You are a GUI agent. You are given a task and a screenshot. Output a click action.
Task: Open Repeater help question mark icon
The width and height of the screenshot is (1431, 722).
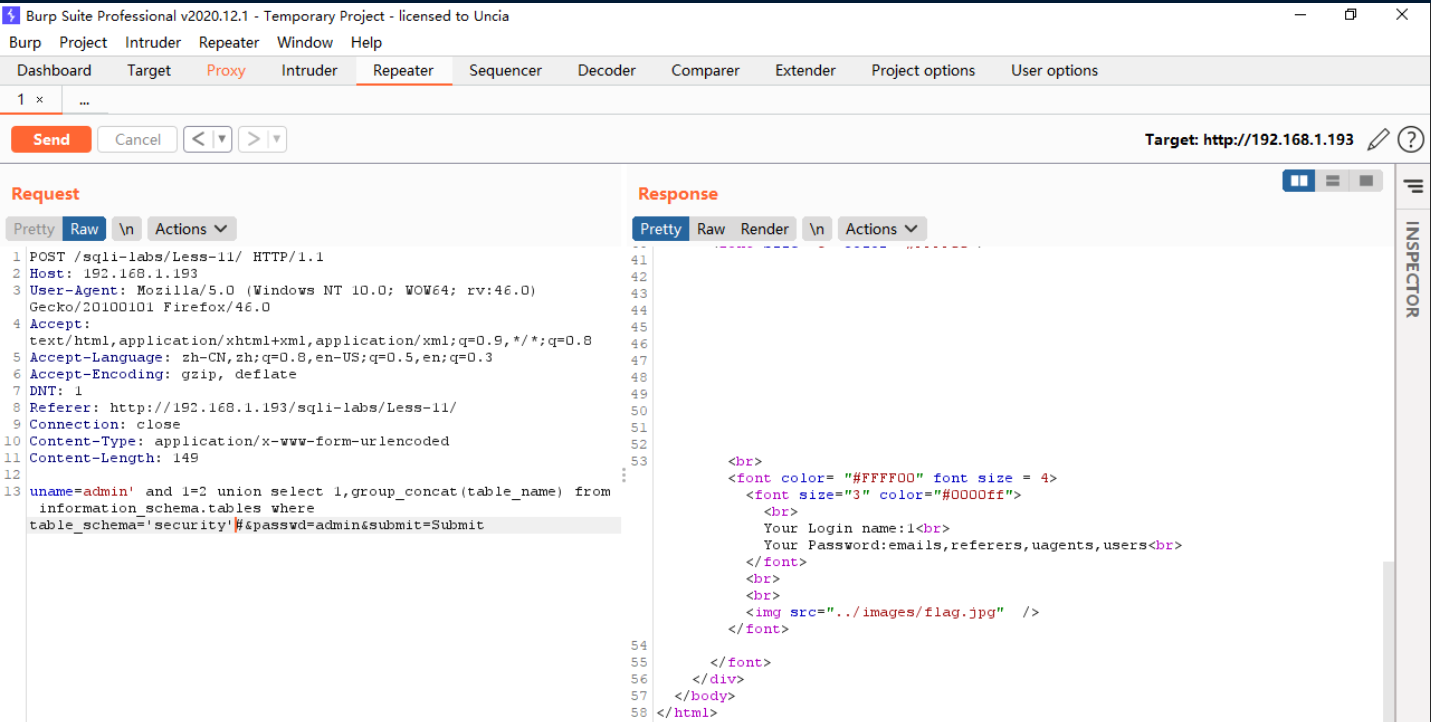1410,140
